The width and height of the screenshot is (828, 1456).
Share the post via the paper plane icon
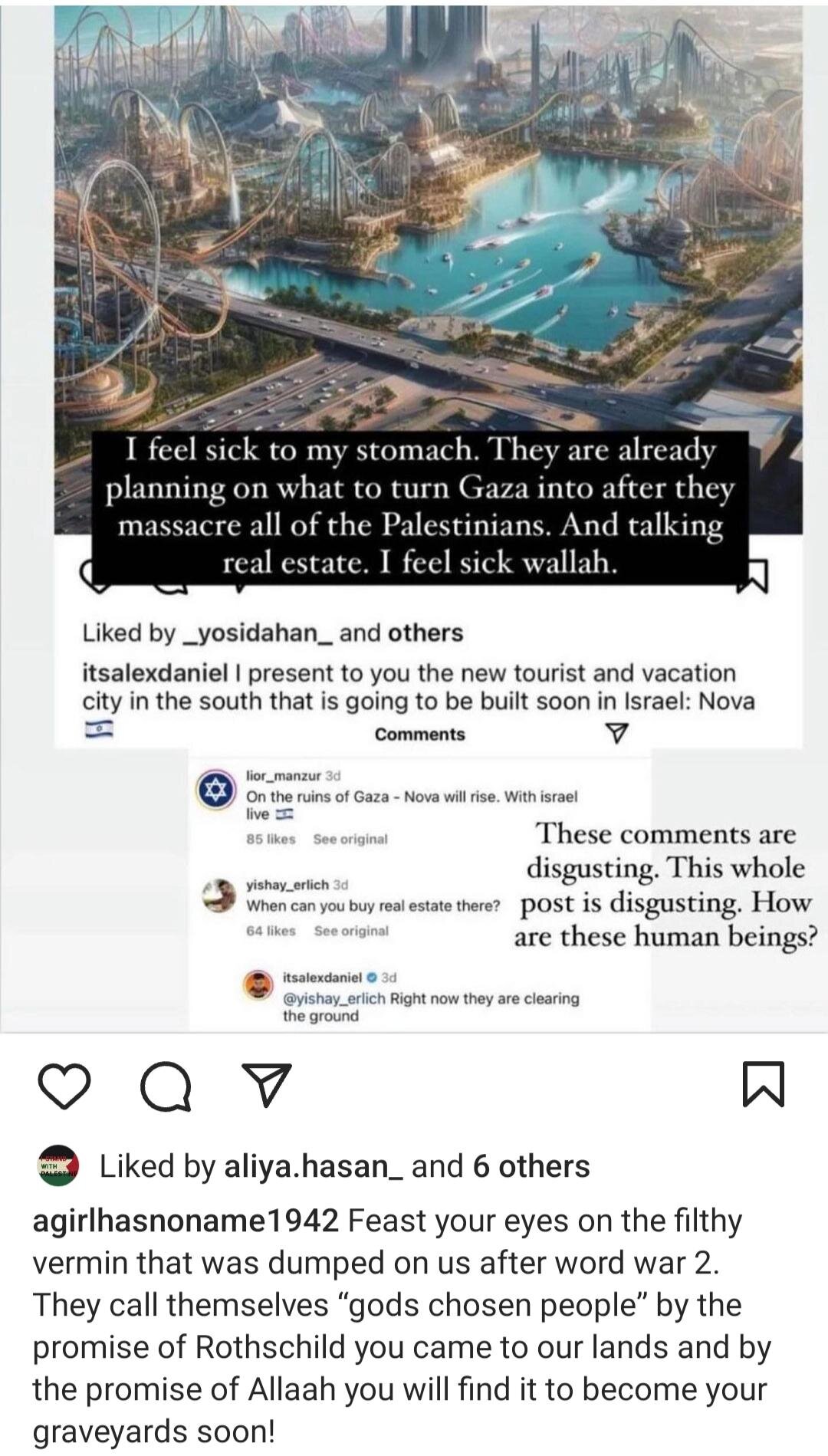coord(265,1085)
